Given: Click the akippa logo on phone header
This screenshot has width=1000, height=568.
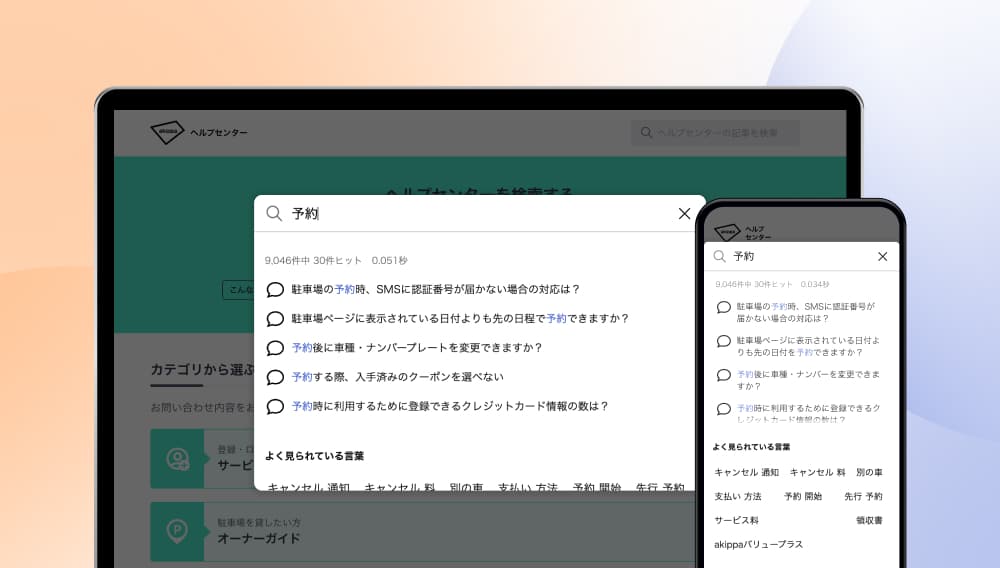Looking at the screenshot, I should (x=727, y=232).
